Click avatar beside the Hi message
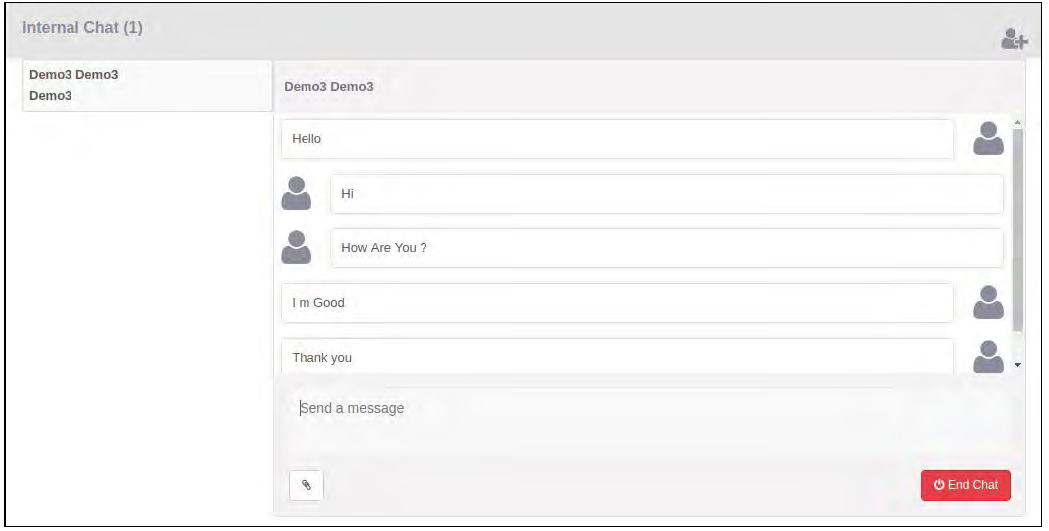This screenshot has width=1049, height=531. [296, 193]
